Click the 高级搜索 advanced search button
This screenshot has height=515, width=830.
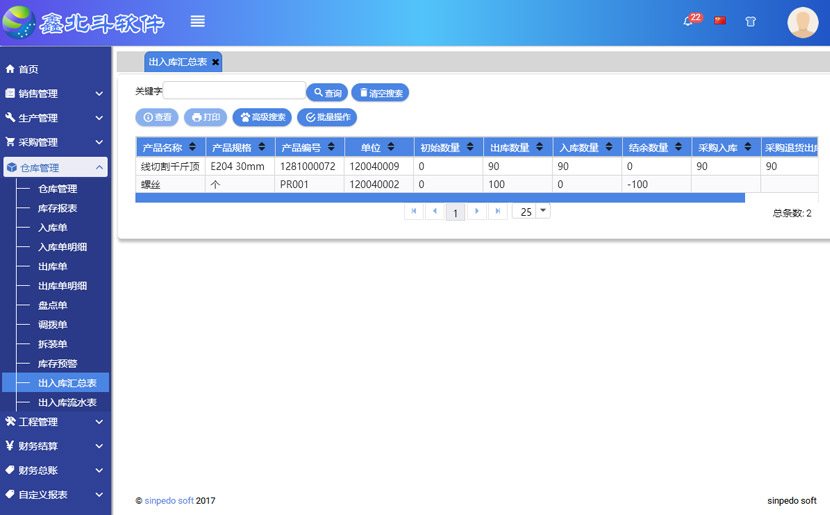(x=262, y=117)
